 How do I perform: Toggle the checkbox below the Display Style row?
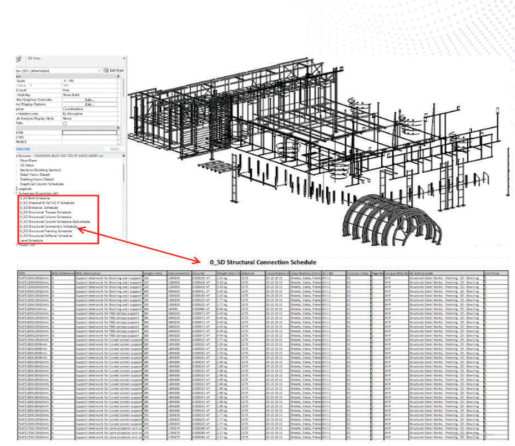[65, 123]
